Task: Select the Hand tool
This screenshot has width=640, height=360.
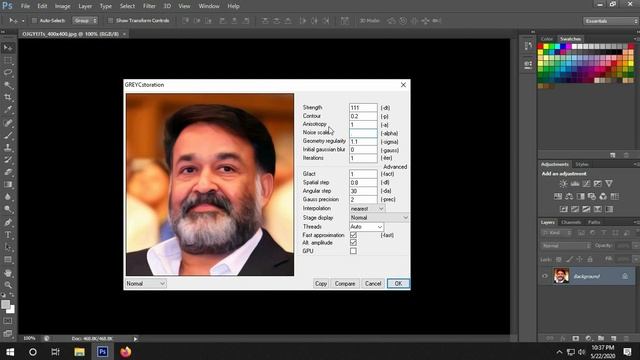Action: click(x=8, y=273)
